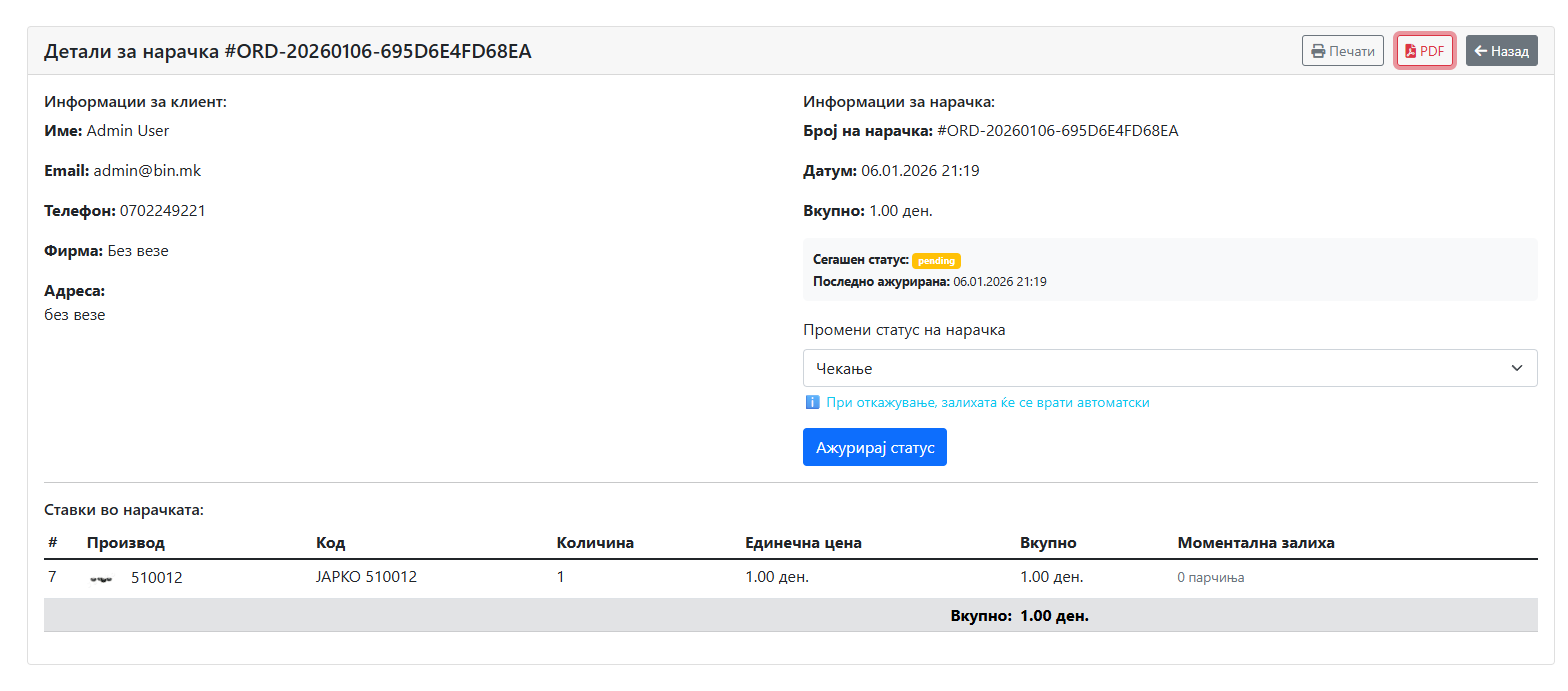1568x691 pixels.
Task: Click the Вкупно 1.00 ден. in order info
Action: 901,211
